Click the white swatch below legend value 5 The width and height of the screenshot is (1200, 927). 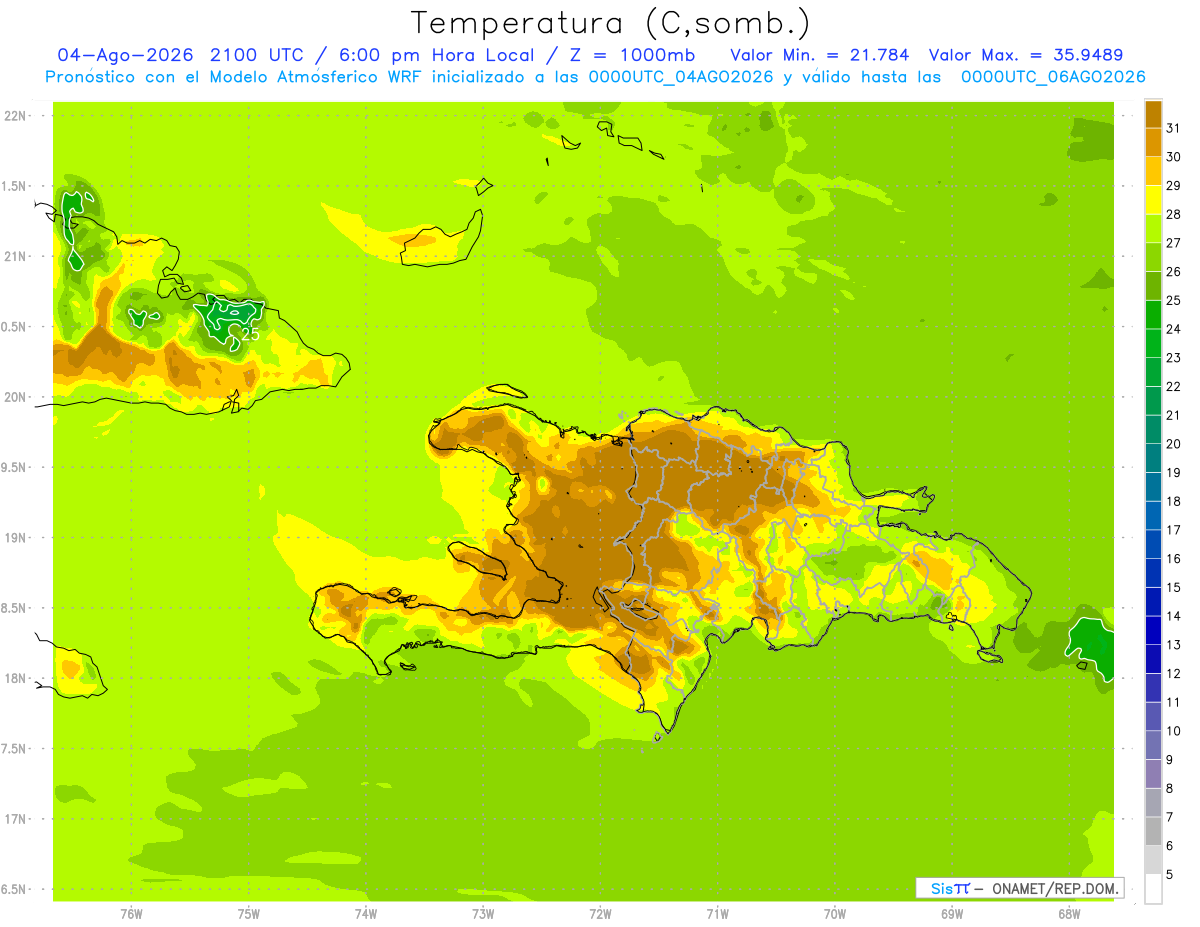pos(1153,888)
